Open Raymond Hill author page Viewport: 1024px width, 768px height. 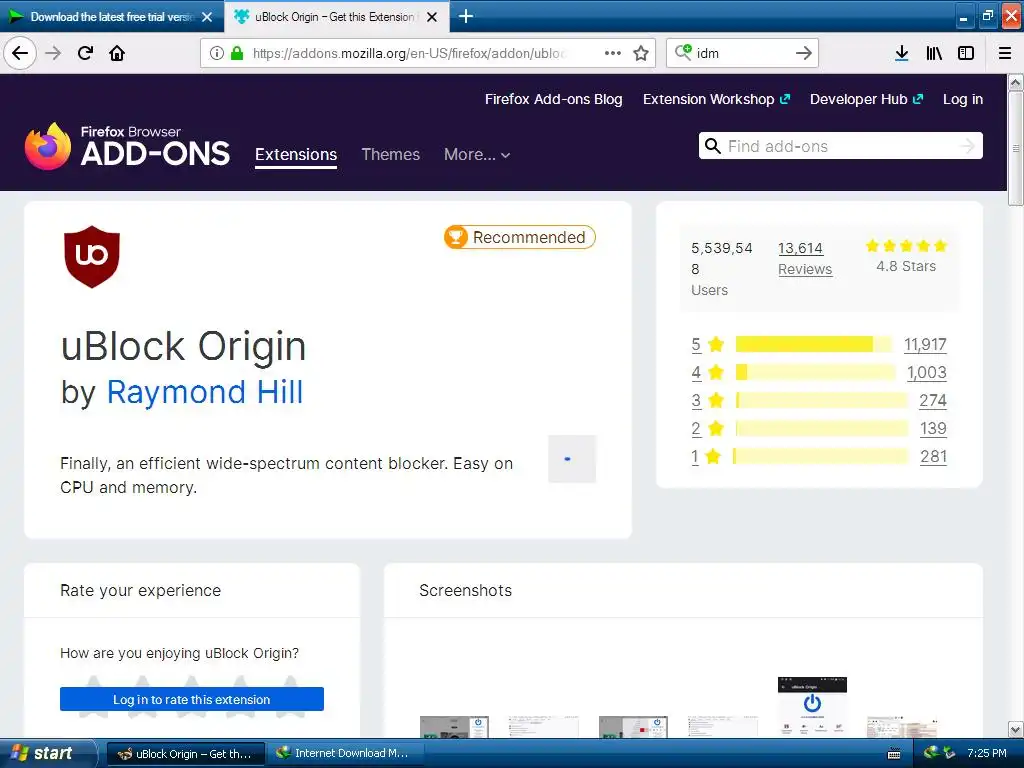pyautogui.click(x=204, y=392)
